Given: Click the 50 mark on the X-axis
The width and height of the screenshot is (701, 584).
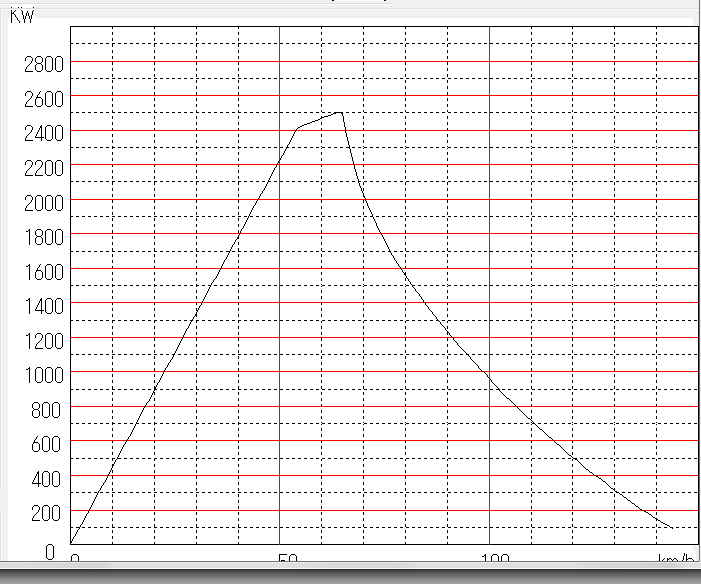Looking at the screenshot, I should point(285,558).
